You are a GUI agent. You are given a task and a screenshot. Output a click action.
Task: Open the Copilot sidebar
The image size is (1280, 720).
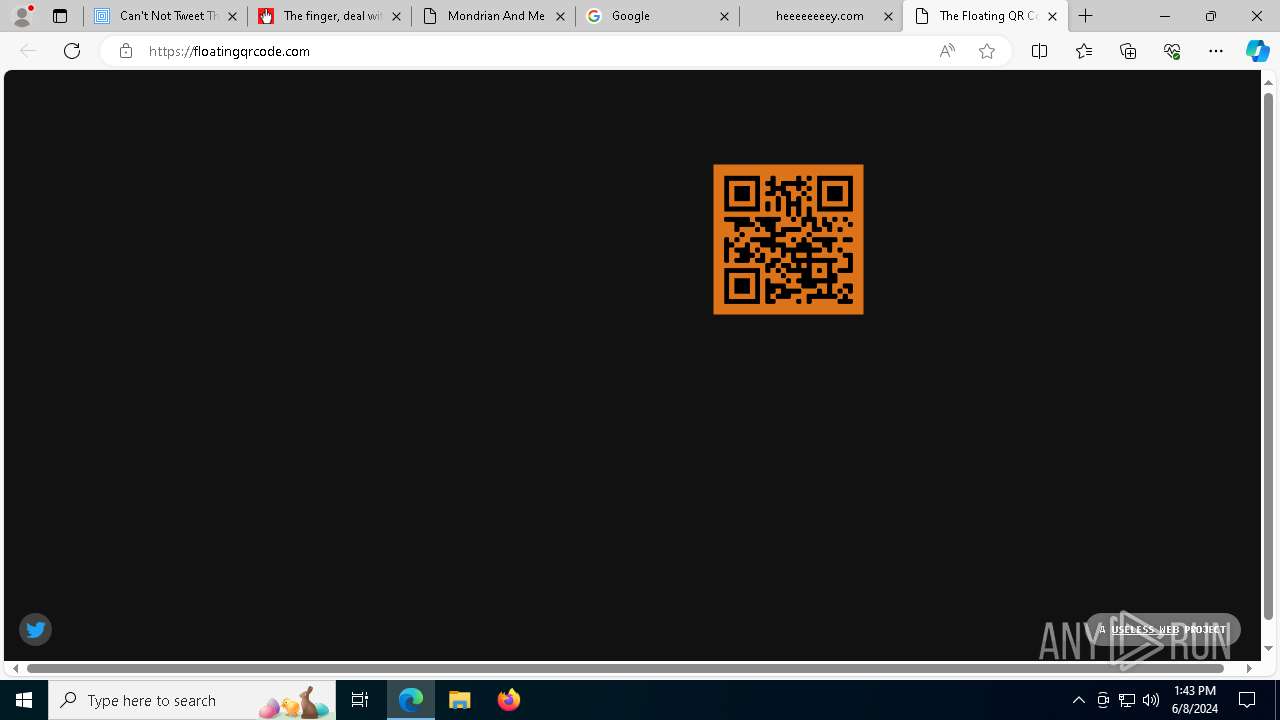click(1258, 51)
